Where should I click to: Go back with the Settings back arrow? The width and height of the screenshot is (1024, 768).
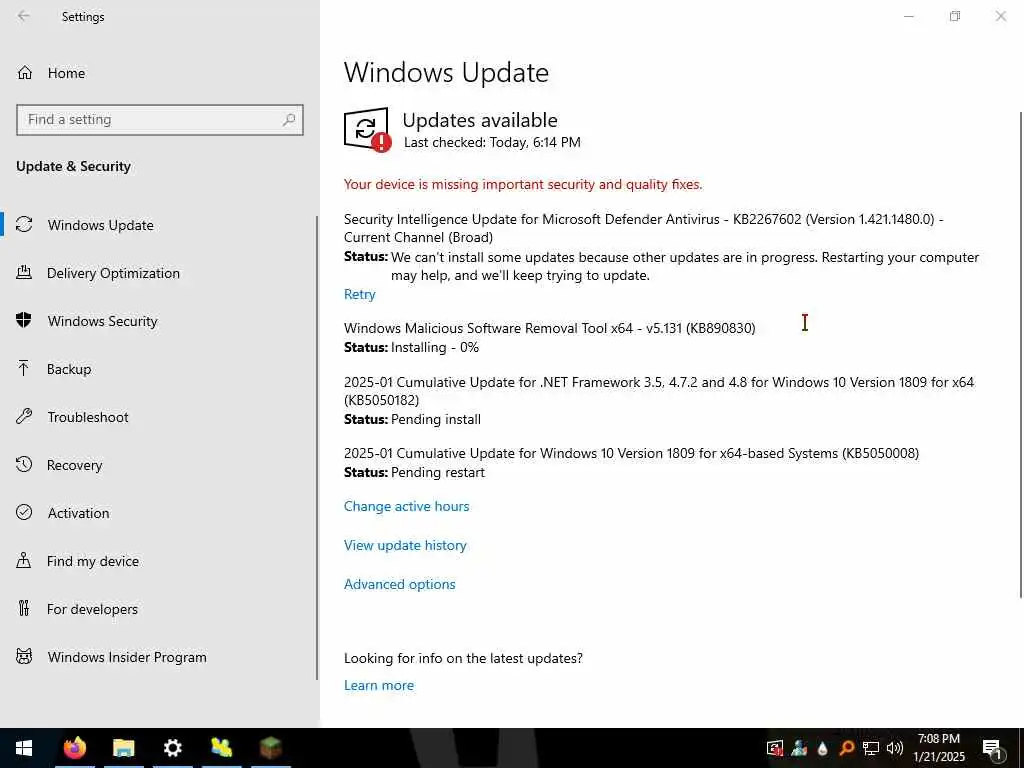(x=24, y=16)
